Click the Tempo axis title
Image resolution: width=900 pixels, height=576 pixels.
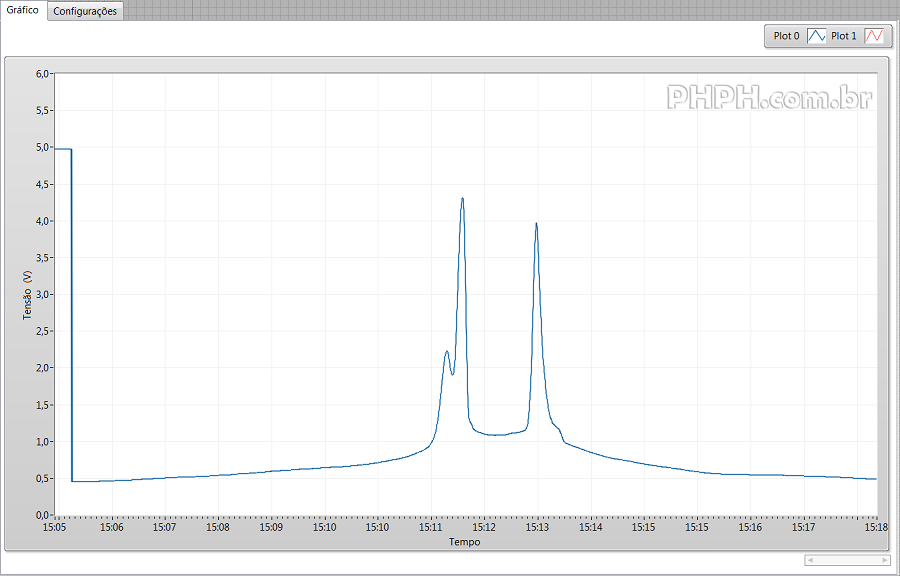click(464, 542)
